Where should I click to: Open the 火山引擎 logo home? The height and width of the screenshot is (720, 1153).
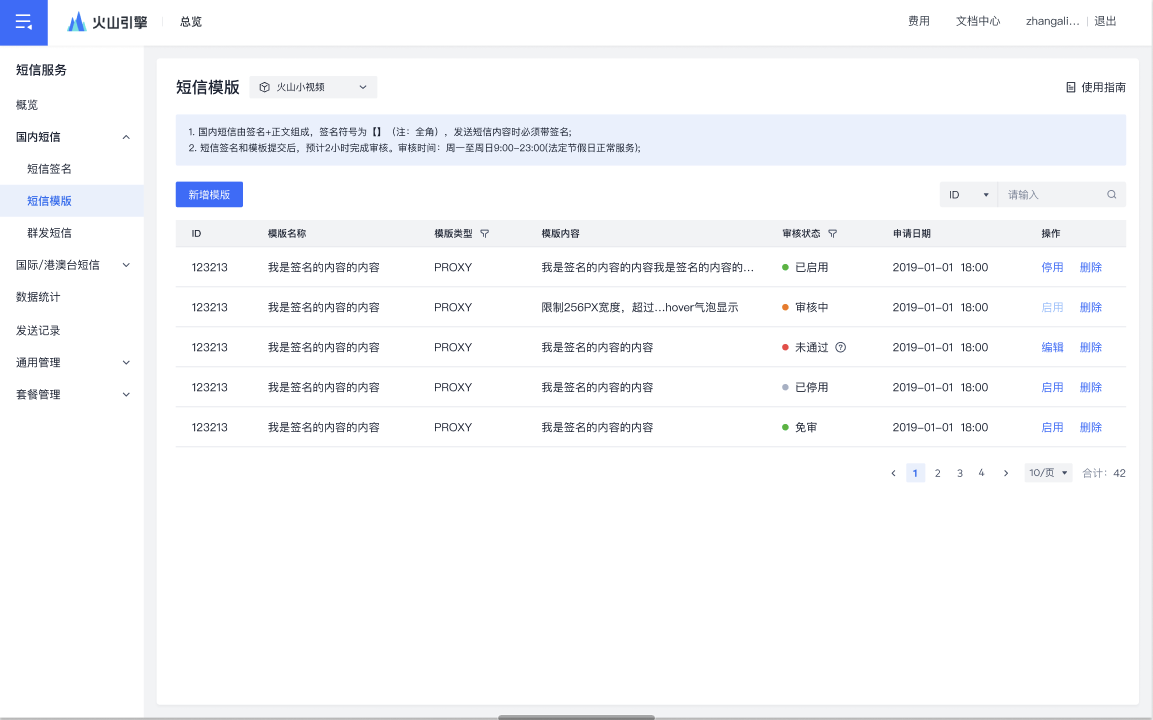(107, 22)
